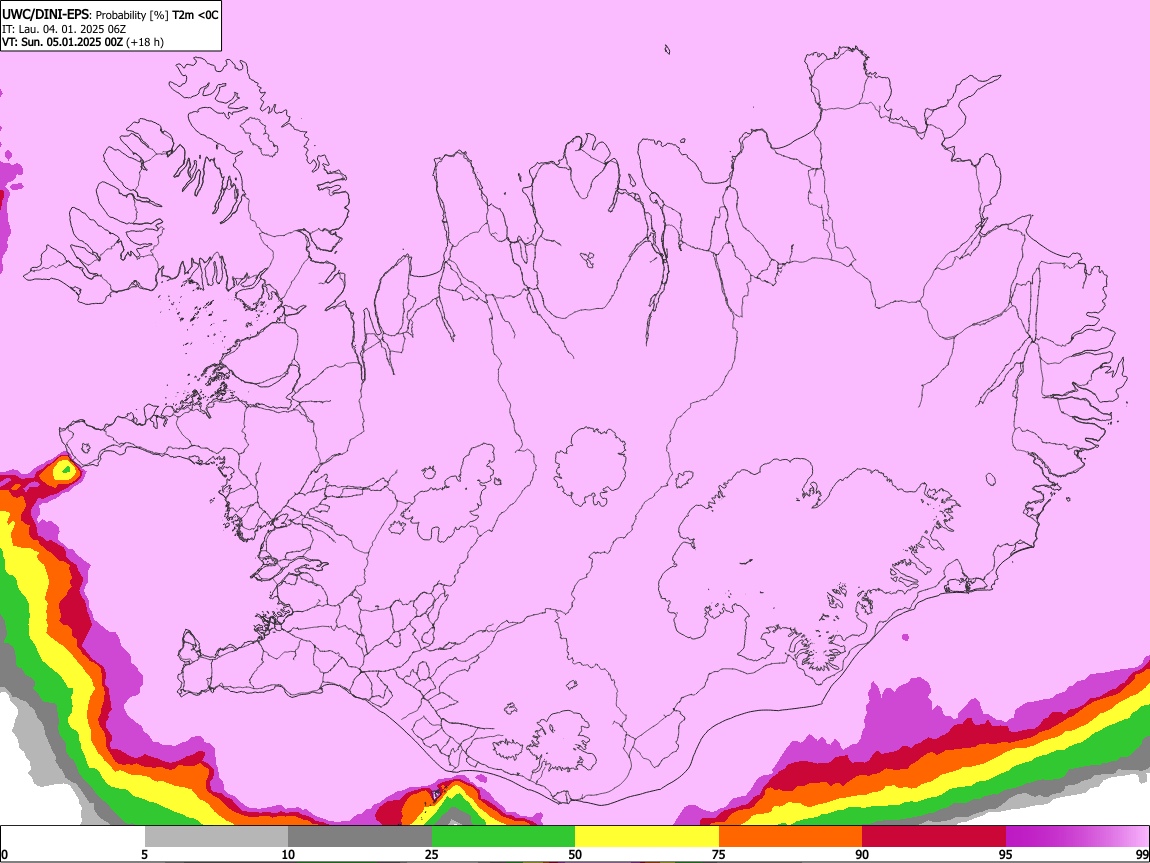Click the light gray 5-10 legend band
Screen dimensions: 1150x863
coord(216,837)
